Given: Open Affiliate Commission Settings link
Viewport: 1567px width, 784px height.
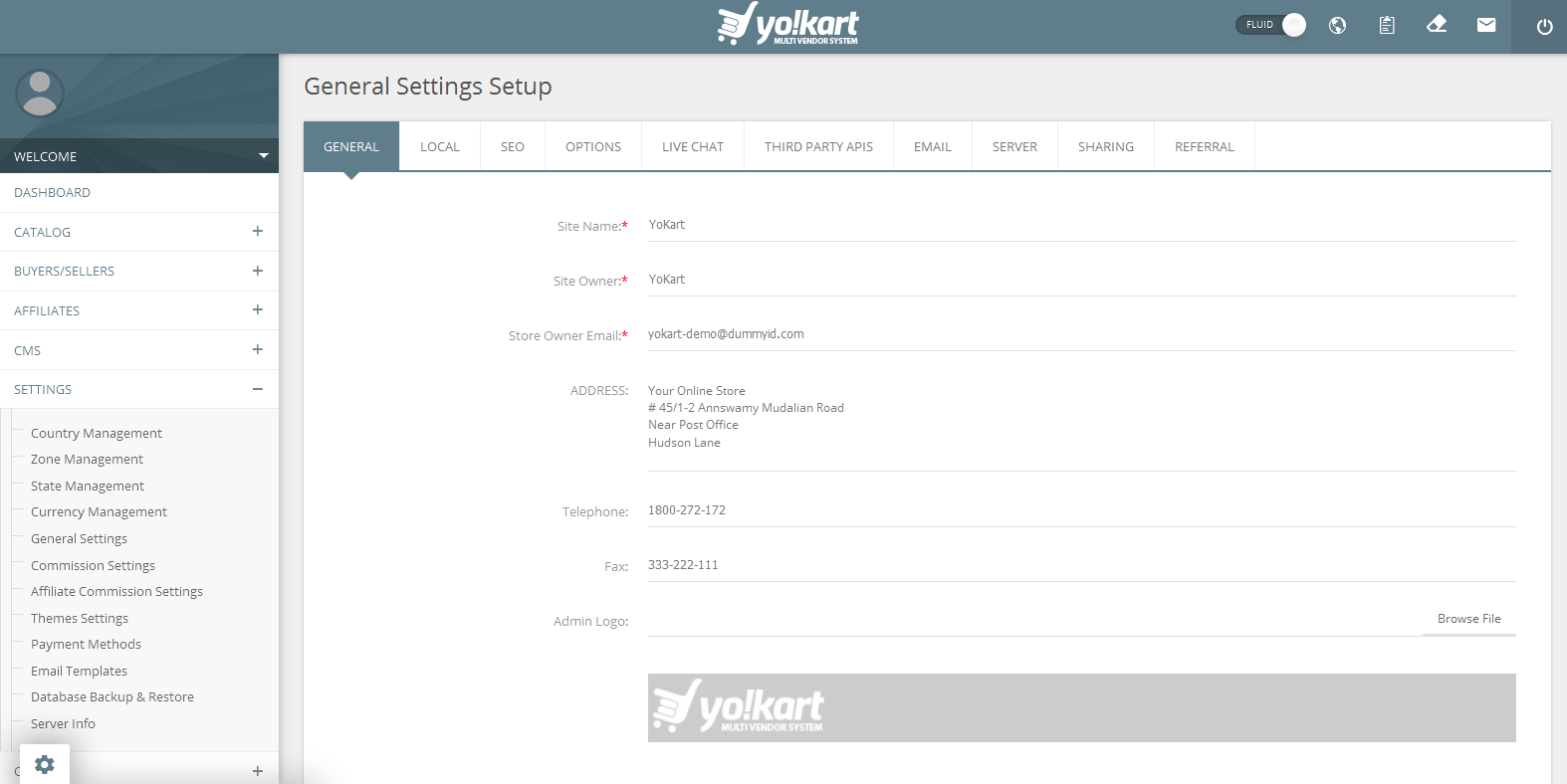Looking at the screenshot, I should (x=116, y=591).
